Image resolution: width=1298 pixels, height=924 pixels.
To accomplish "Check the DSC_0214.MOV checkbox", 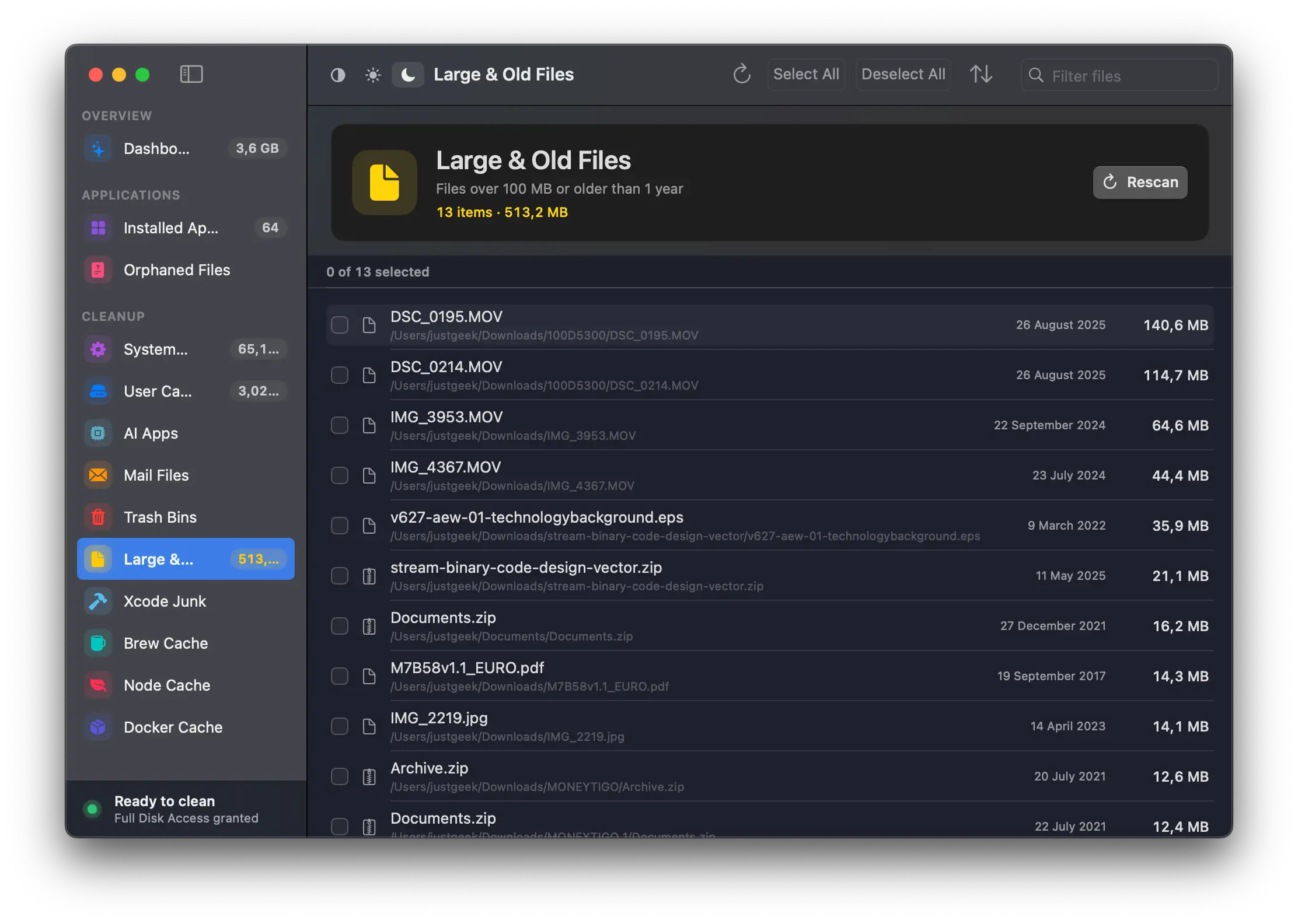I will coord(340,375).
